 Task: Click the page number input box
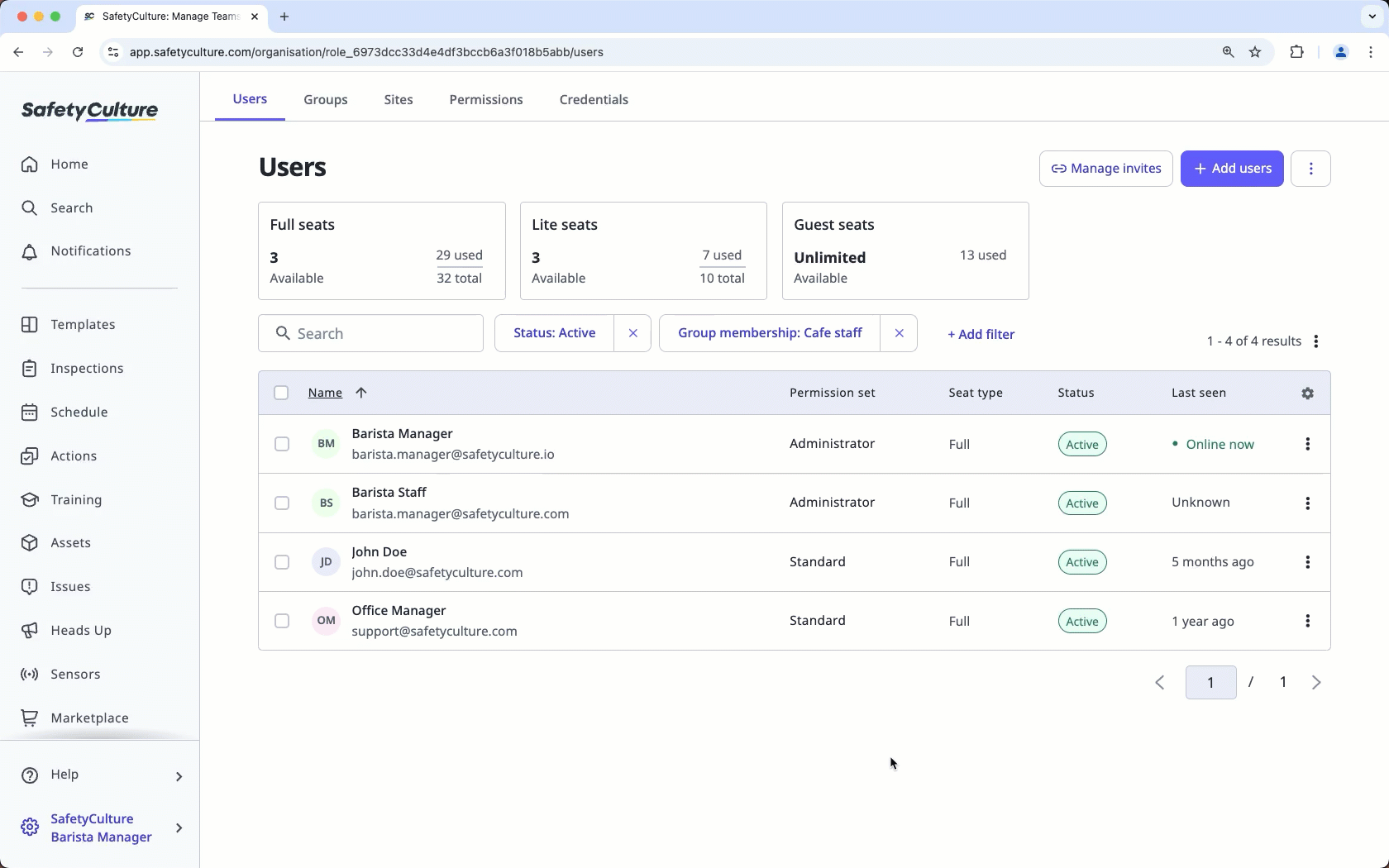(1210, 683)
